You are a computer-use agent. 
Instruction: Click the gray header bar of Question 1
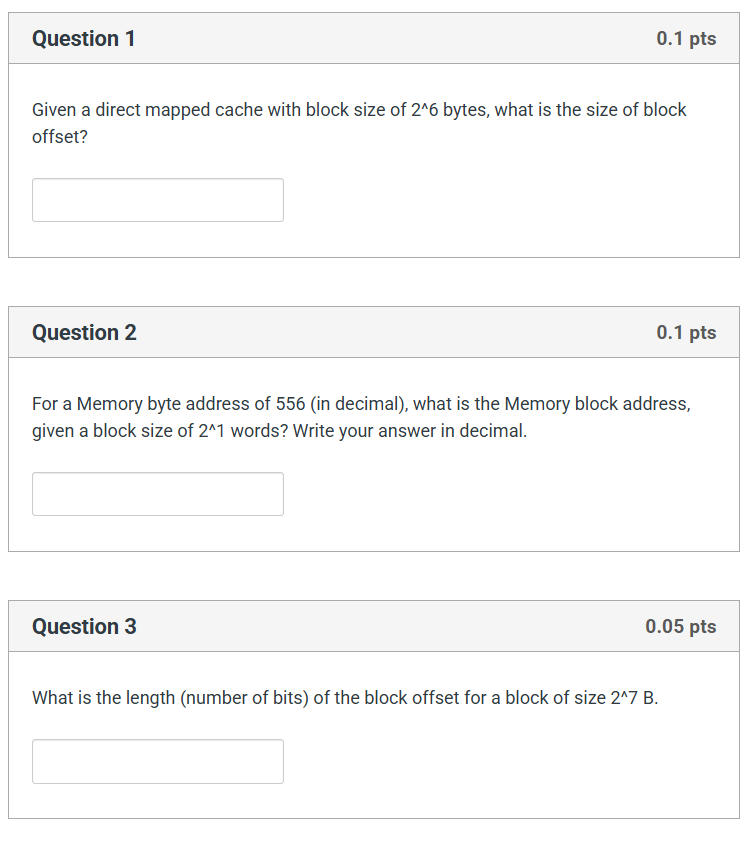coord(375,38)
